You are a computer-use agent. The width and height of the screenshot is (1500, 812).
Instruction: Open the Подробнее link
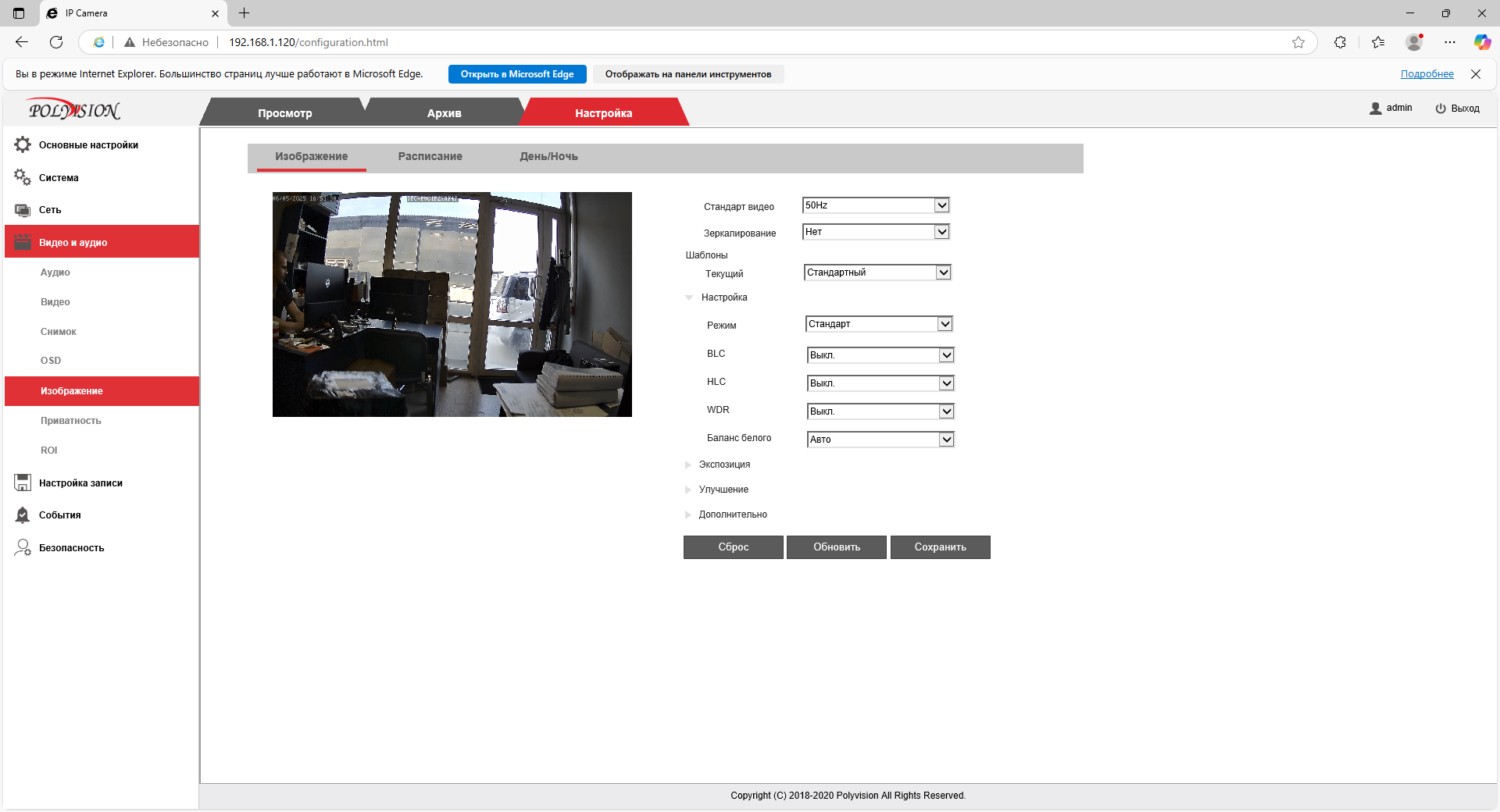coord(1427,74)
